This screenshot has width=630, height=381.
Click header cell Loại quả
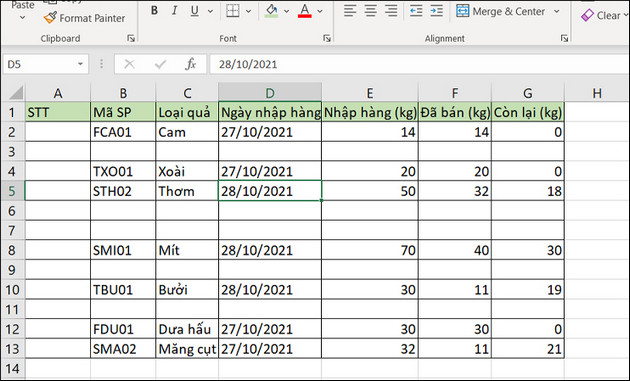tap(187, 113)
